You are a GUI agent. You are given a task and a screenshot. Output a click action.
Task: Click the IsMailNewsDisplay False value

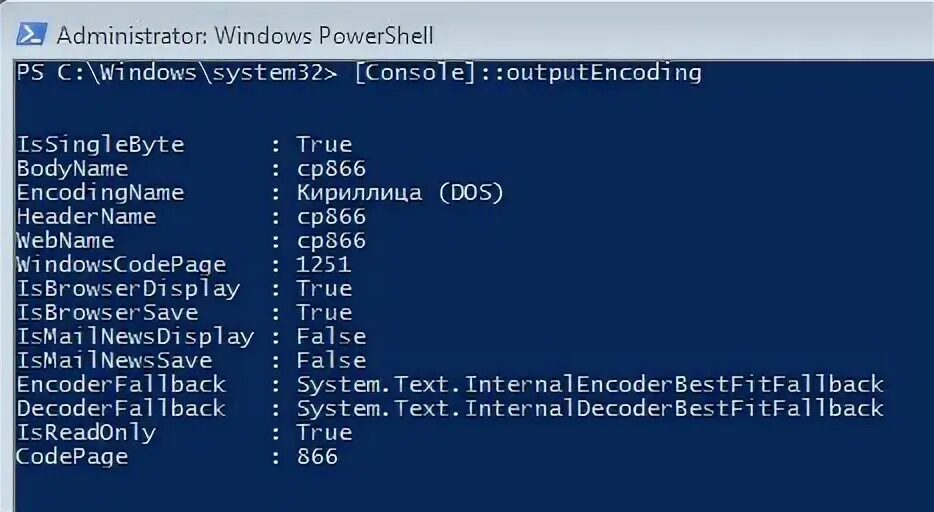click(x=331, y=336)
